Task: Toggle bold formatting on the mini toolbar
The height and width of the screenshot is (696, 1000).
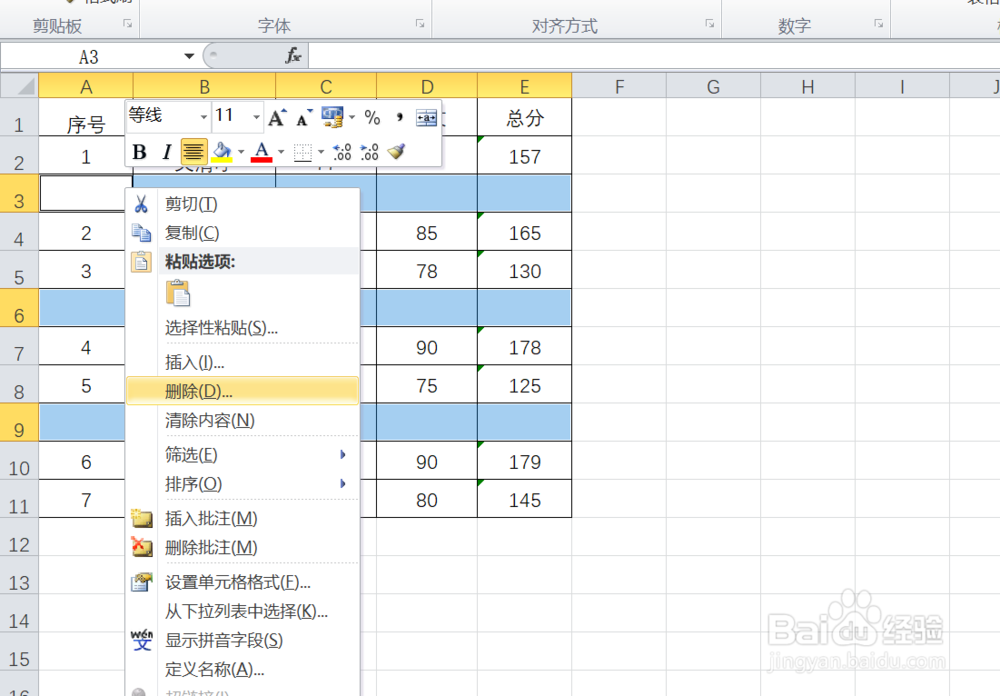Action: 138,151
